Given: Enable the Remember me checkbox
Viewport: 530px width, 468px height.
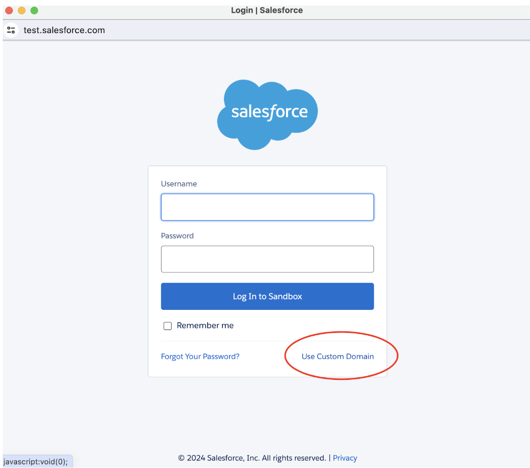Looking at the screenshot, I should coord(167,326).
